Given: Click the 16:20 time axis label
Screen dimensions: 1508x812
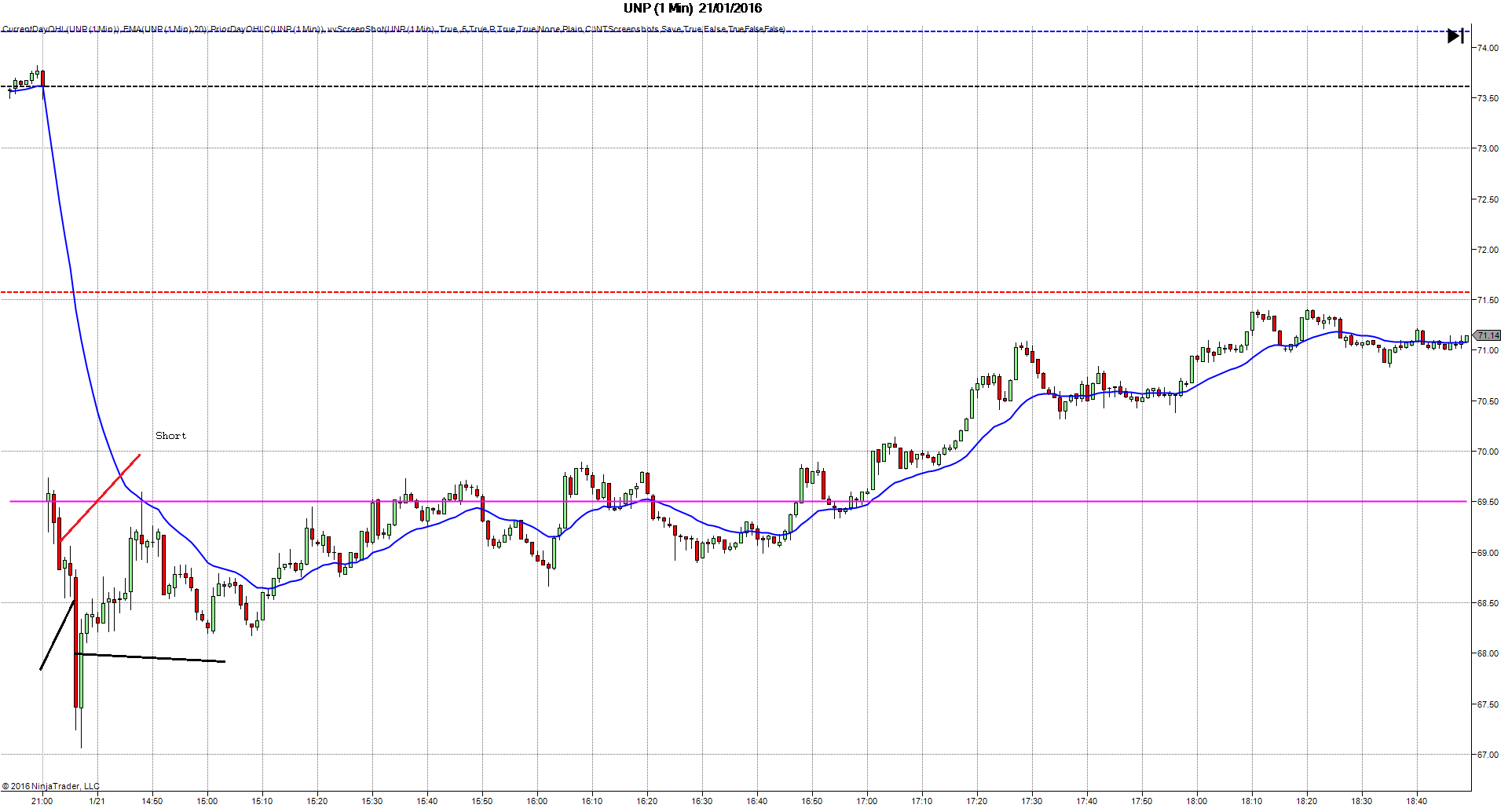Looking at the screenshot, I should [647, 801].
